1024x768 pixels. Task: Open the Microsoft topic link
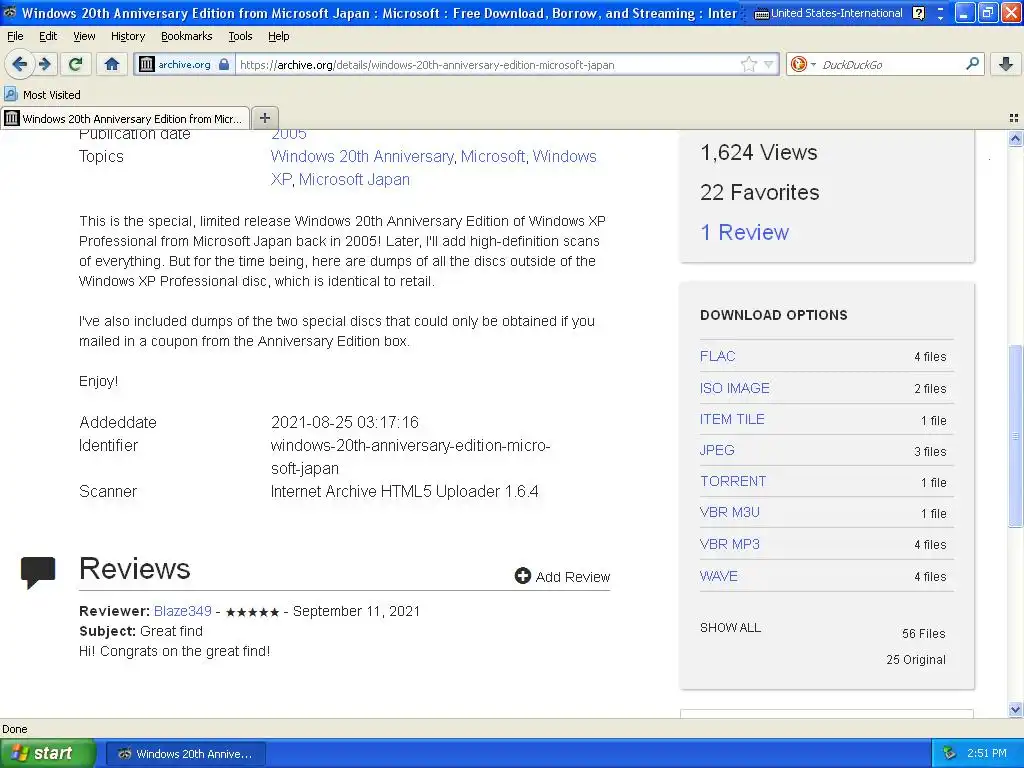click(x=492, y=157)
